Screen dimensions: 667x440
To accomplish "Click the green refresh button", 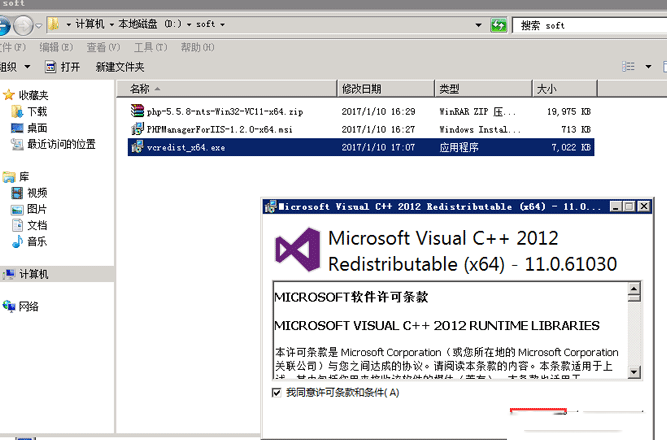I will 499,25.
